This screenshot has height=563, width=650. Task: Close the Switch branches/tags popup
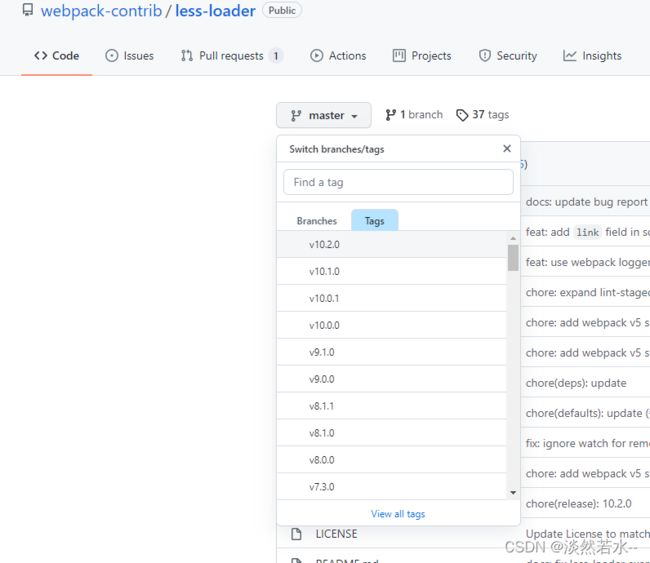507,148
